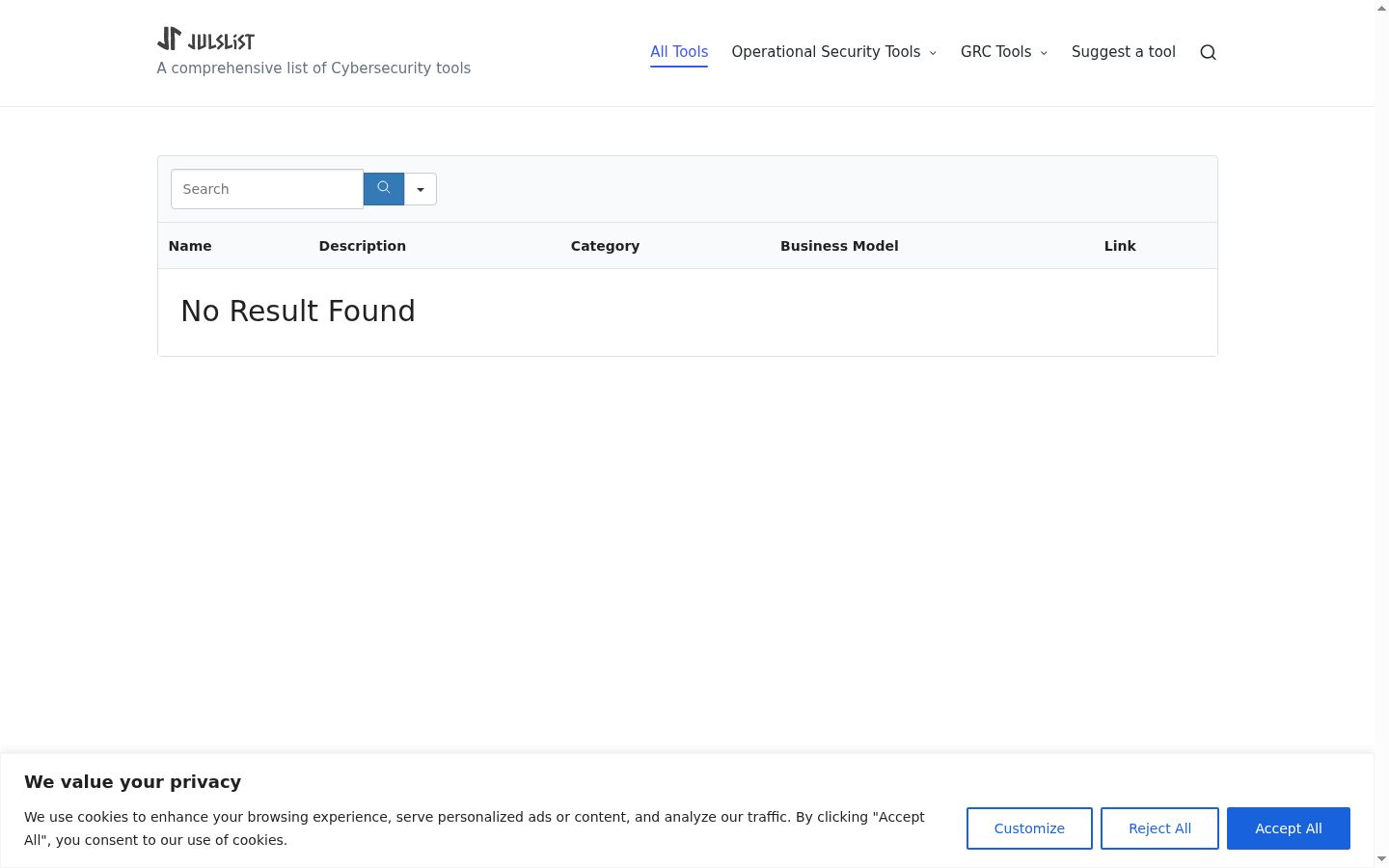Expand the GRC Tools menu
Image resolution: width=1389 pixels, height=868 pixels.
click(x=1004, y=52)
